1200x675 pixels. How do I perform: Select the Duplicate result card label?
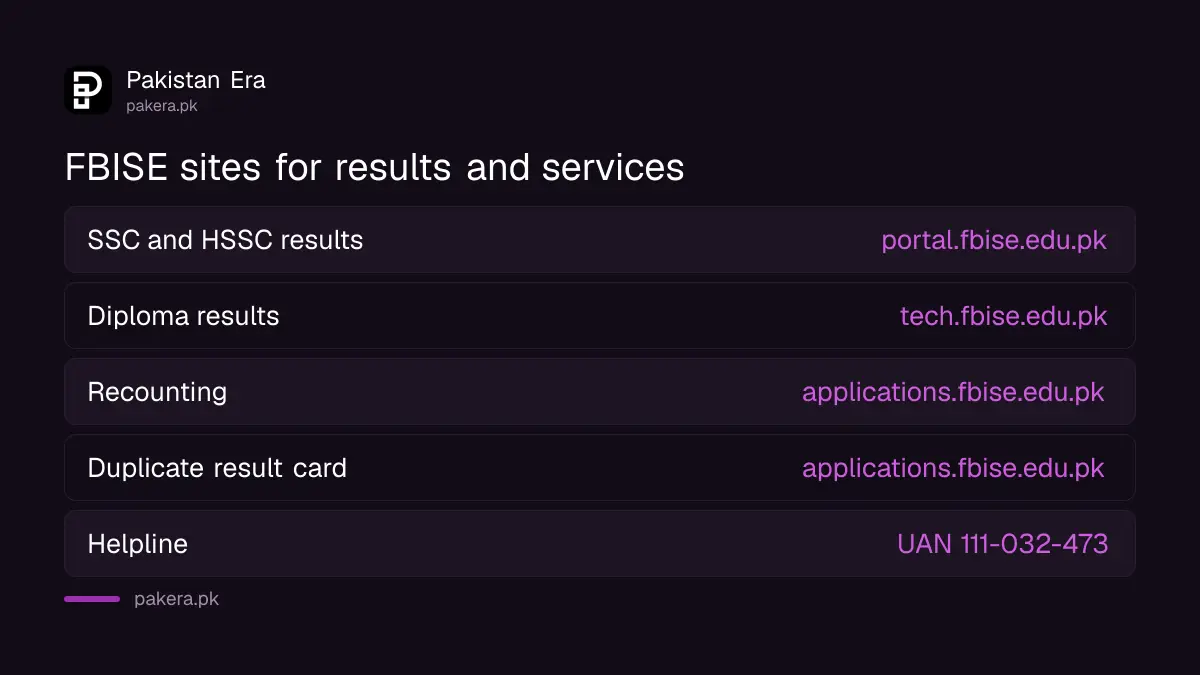click(217, 468)
